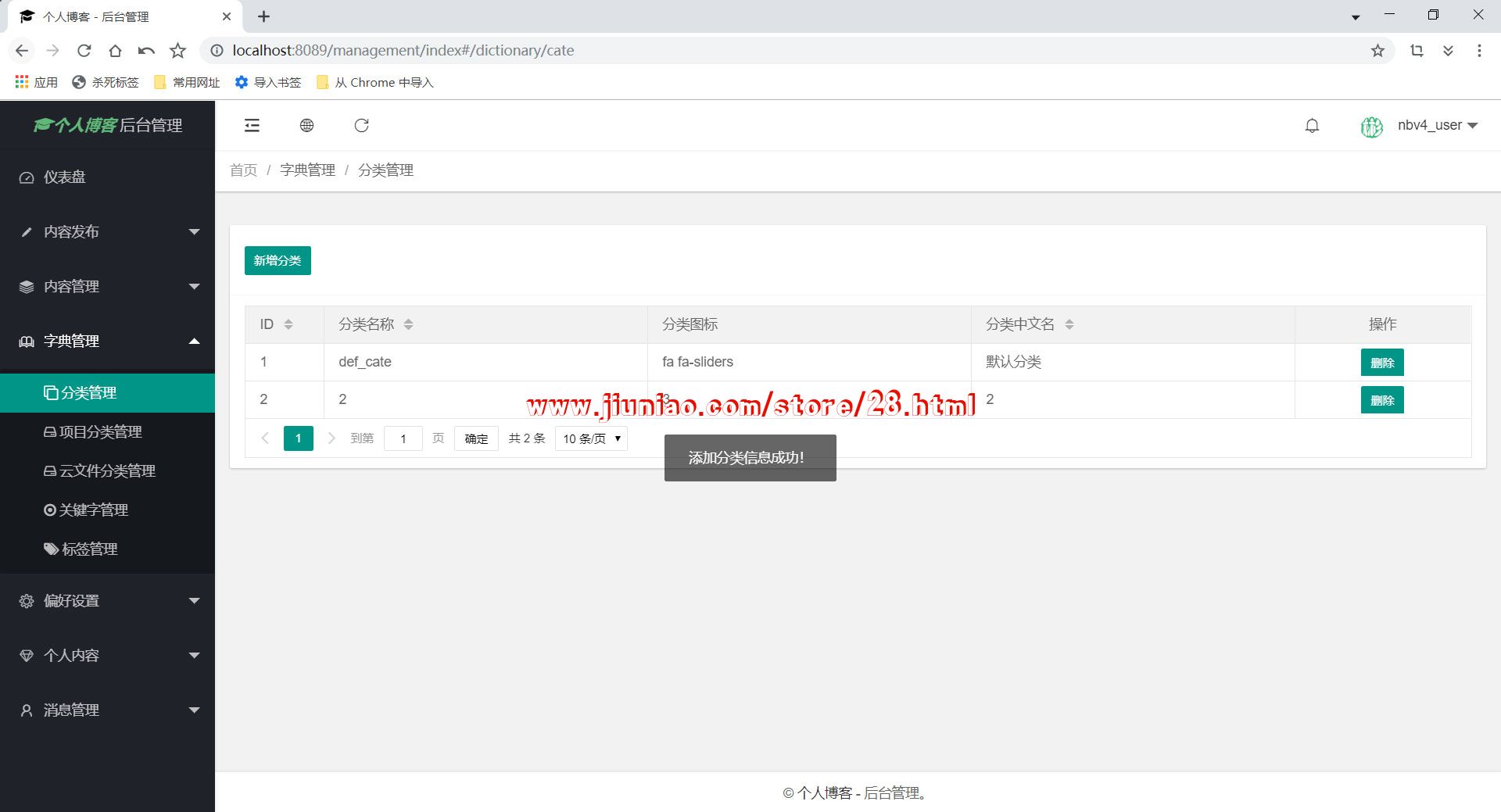
Task: Go to previous page arrow in pagination
Action: point(265,438)
